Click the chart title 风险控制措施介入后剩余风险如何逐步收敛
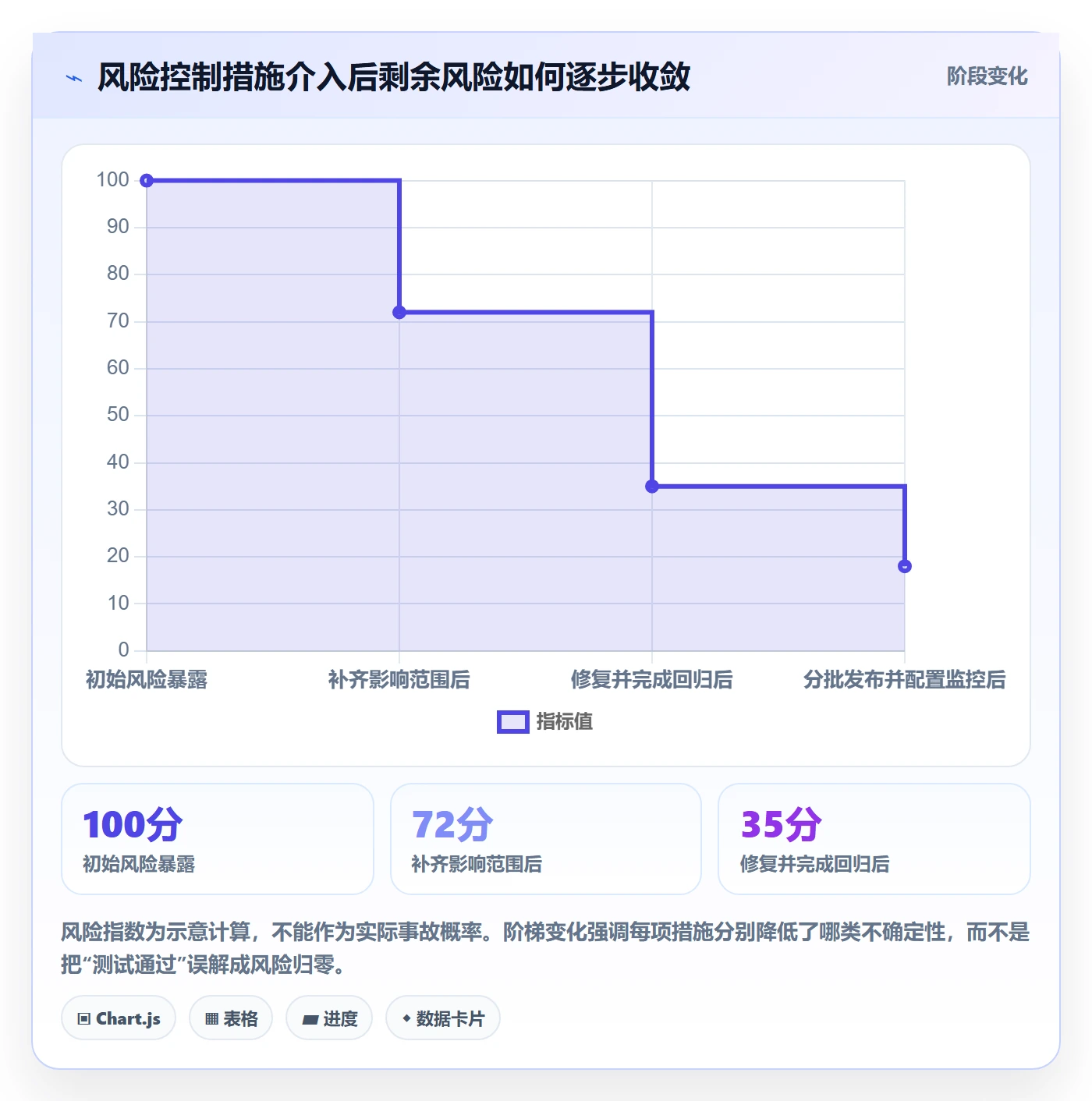Screen dimensions: 1092x1101 394,77
